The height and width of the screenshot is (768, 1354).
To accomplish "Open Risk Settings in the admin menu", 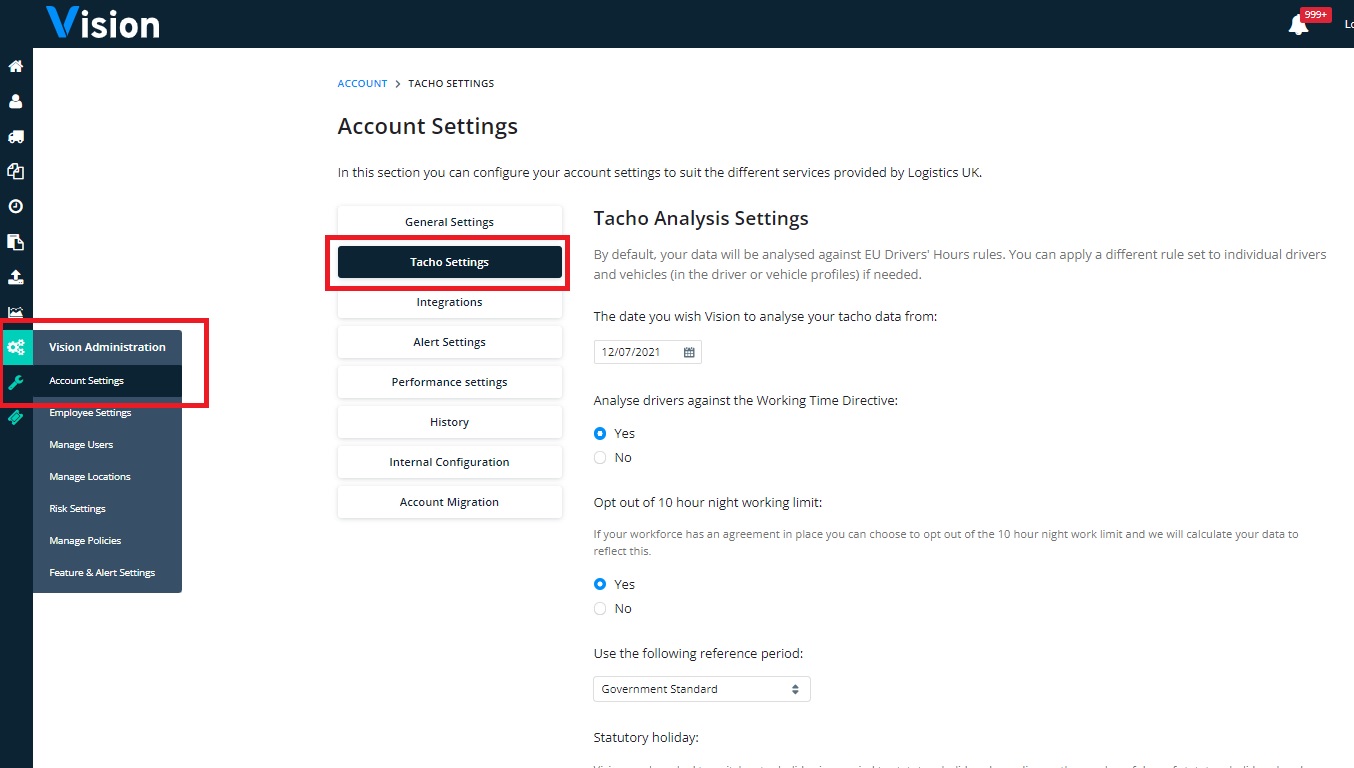I will [77, 509].
